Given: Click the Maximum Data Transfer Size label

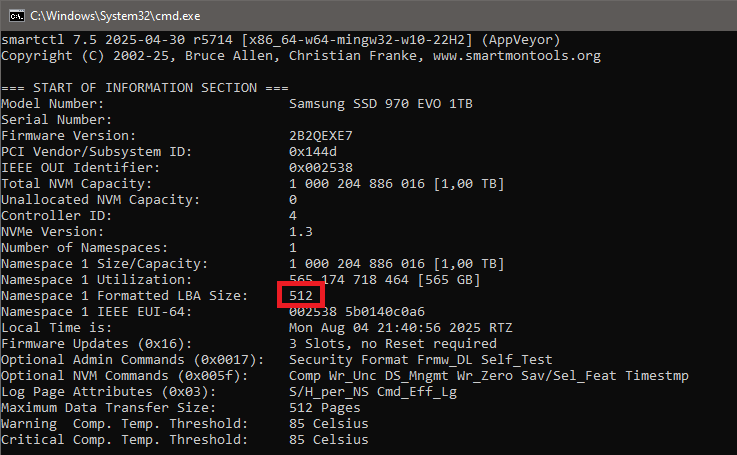Looking at the screenshot, I should click(x=108, y=408).
